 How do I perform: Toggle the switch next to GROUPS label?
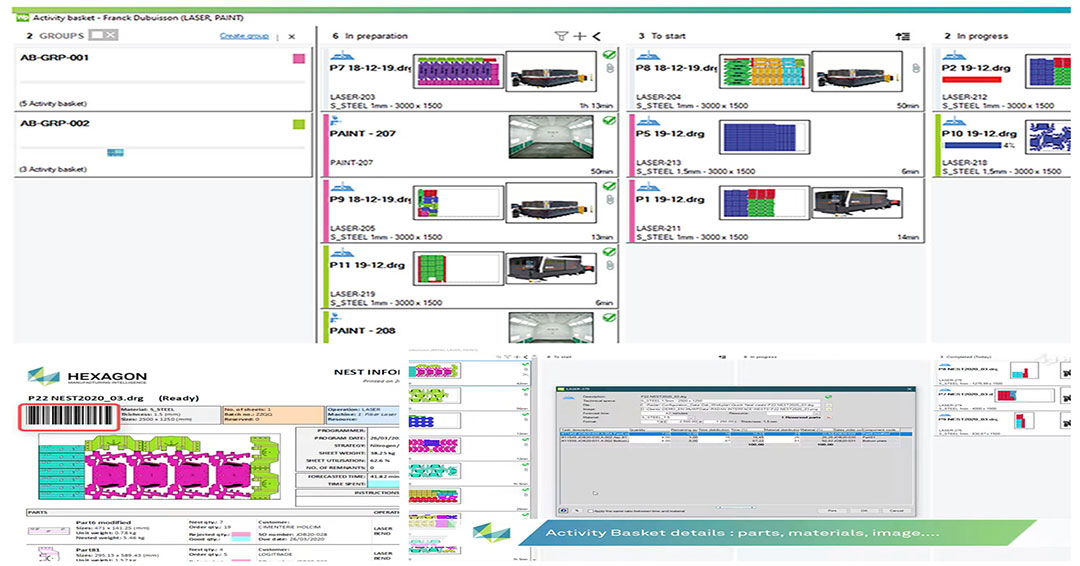pos(104,35)
